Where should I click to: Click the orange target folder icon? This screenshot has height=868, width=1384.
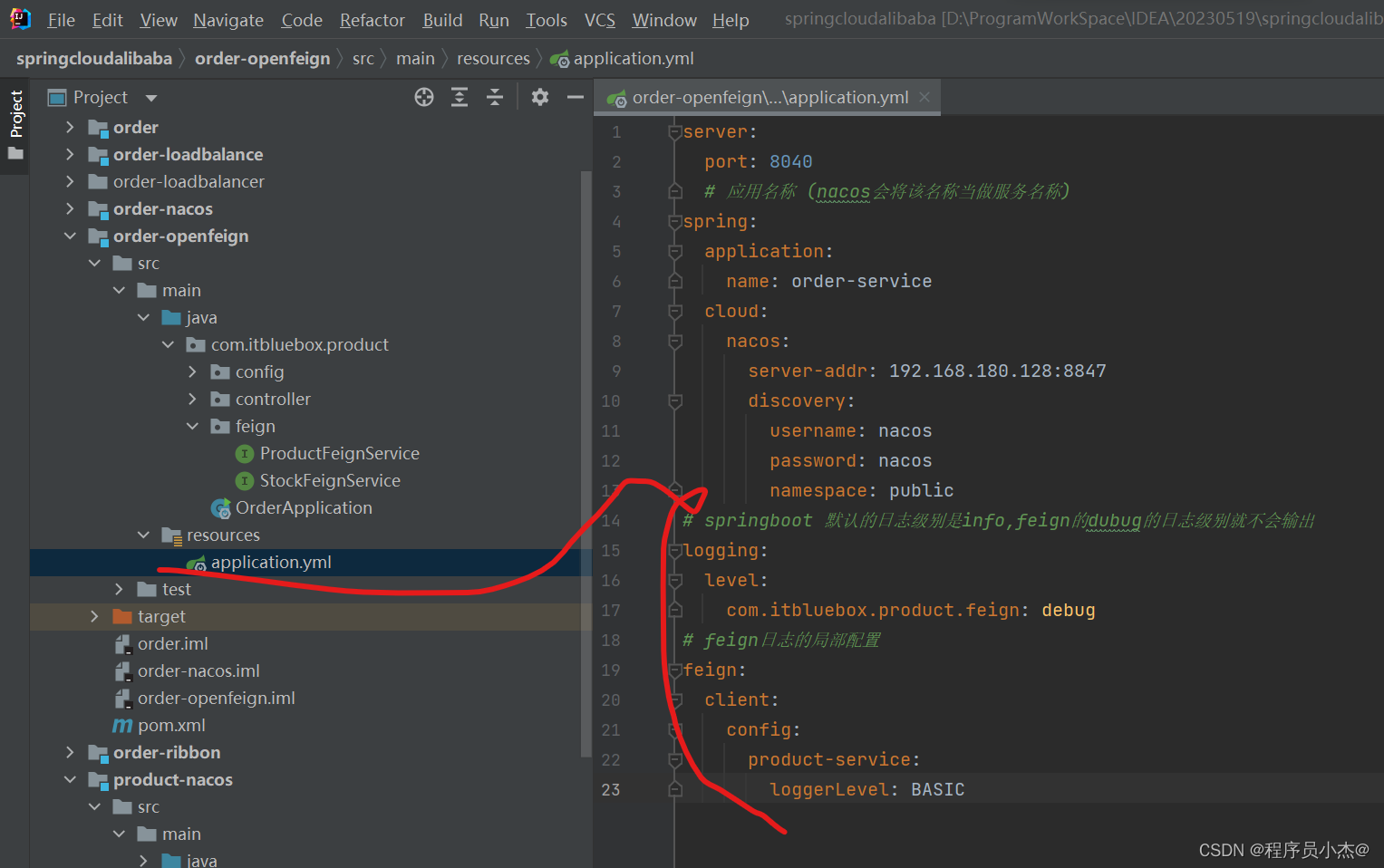coord(122,616)
